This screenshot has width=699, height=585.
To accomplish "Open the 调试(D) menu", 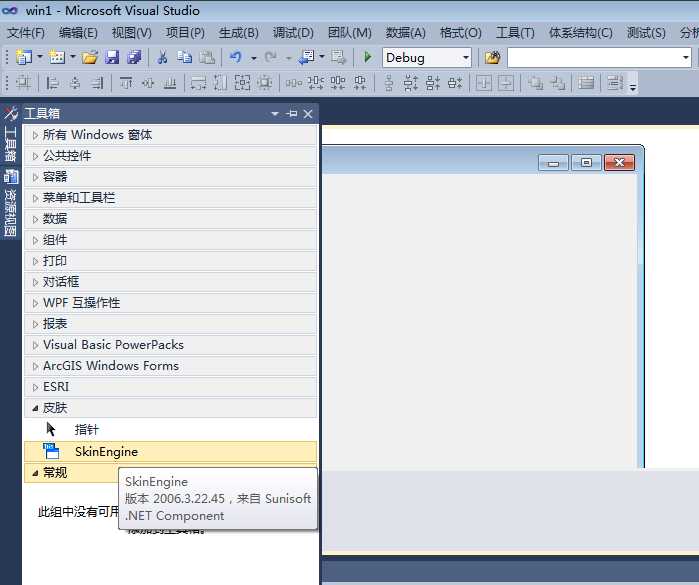I will click(293, 33).
